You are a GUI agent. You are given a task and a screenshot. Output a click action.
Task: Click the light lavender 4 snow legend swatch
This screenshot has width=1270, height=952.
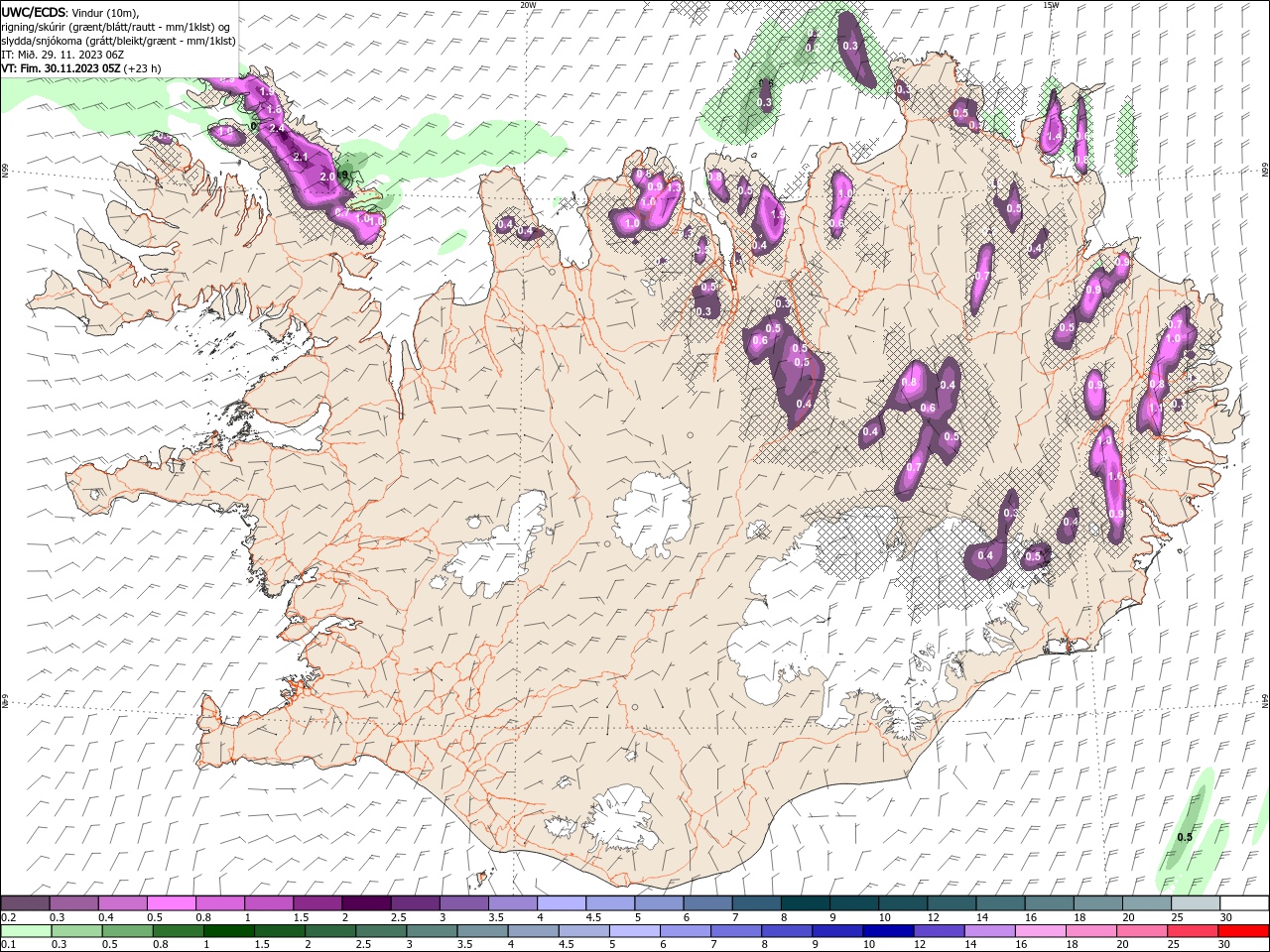click(560, 903)
